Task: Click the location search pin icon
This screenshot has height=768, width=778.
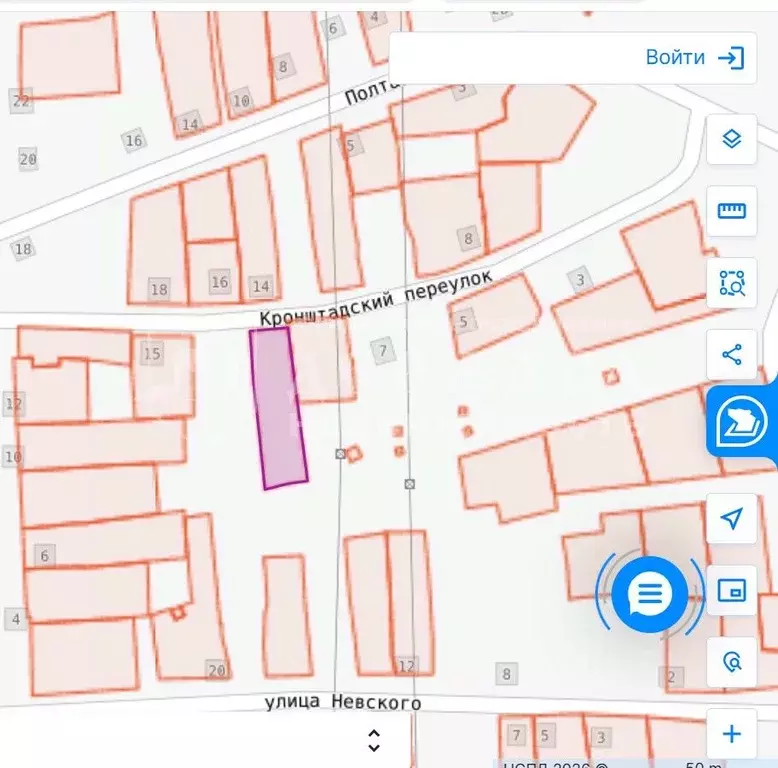Action: pyautogui.click(x=731, y=662)
